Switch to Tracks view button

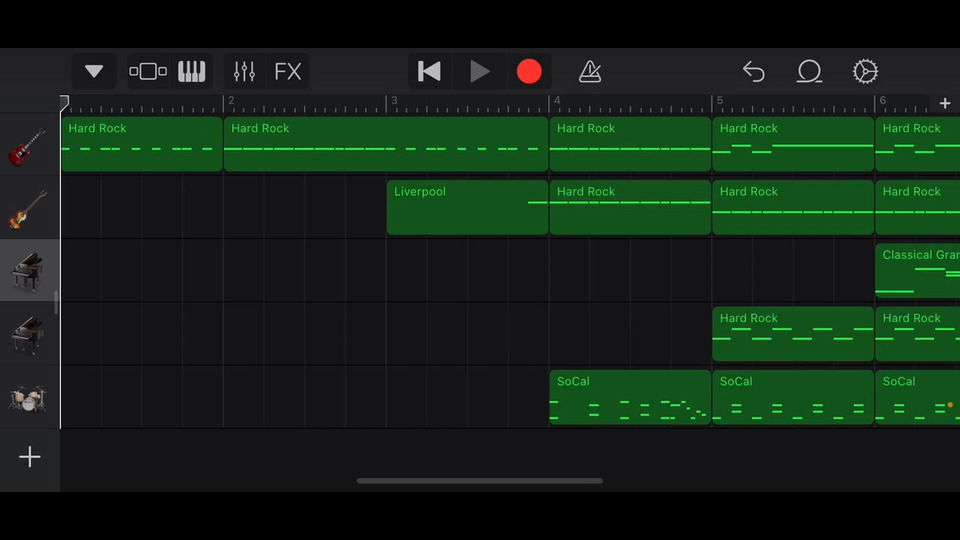[x=148, y=72]
